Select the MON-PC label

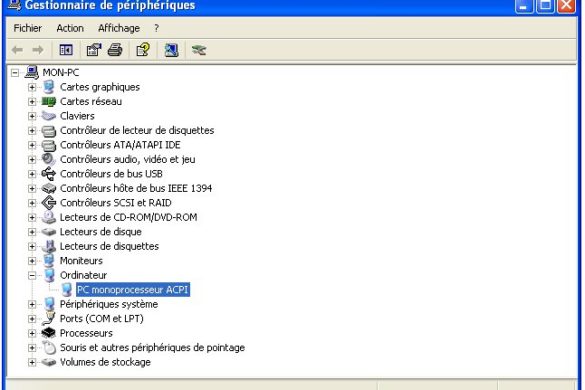[x=61, y=72]
